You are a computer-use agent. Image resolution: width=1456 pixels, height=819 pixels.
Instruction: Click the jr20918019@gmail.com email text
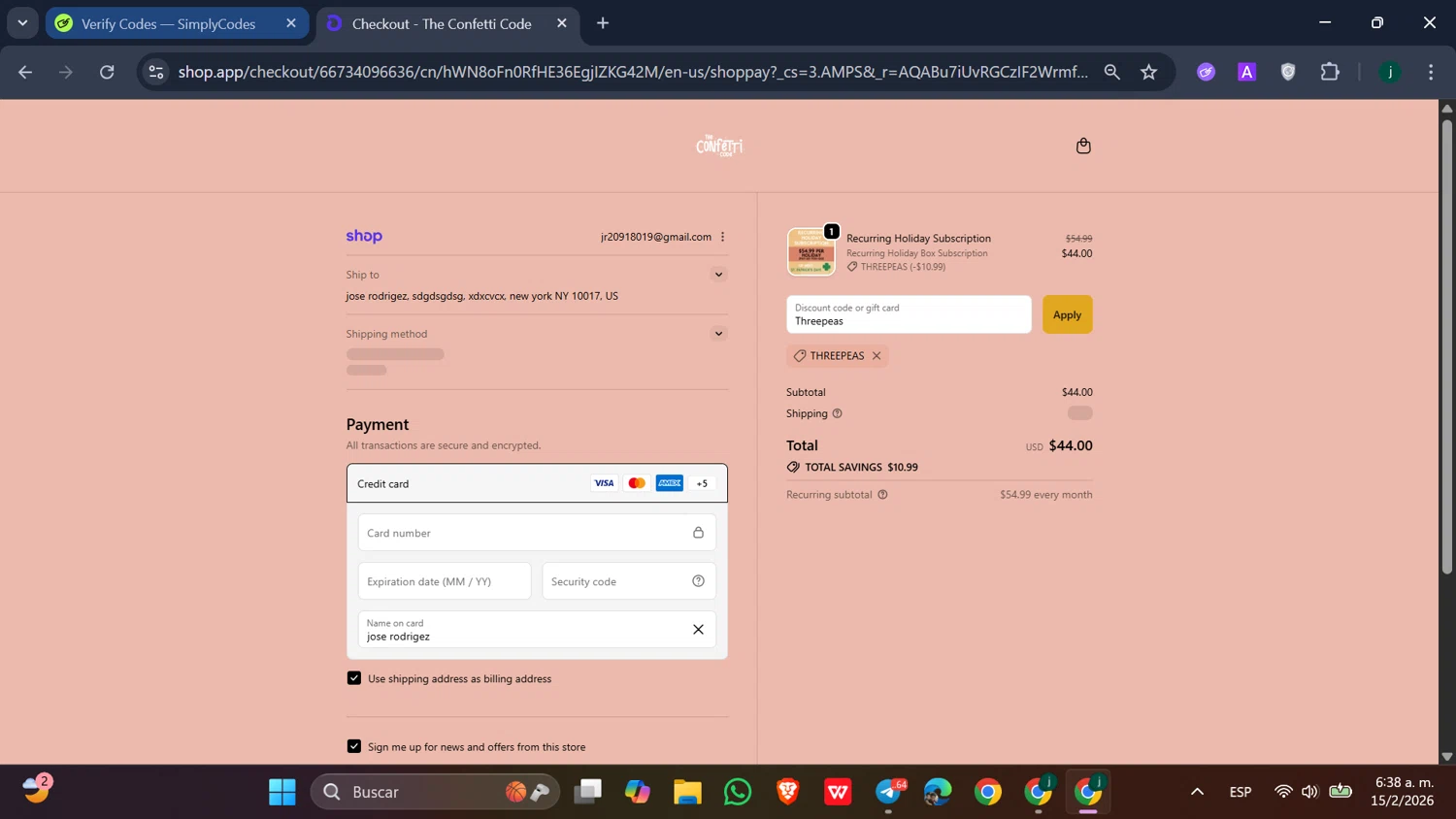click(x=655, y=237)
